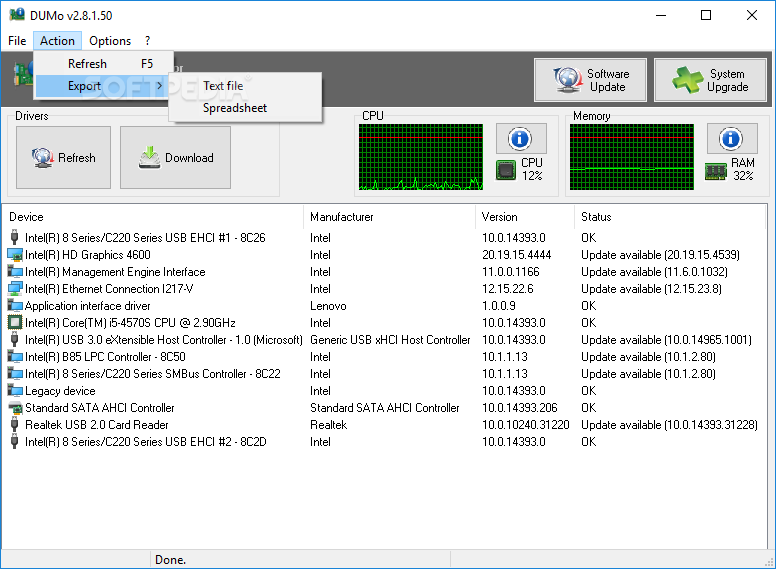Image resolution: width=776 pixels, height=569 pixels.
Task: Click the Application interface driver icon
Action: [15, 306]
